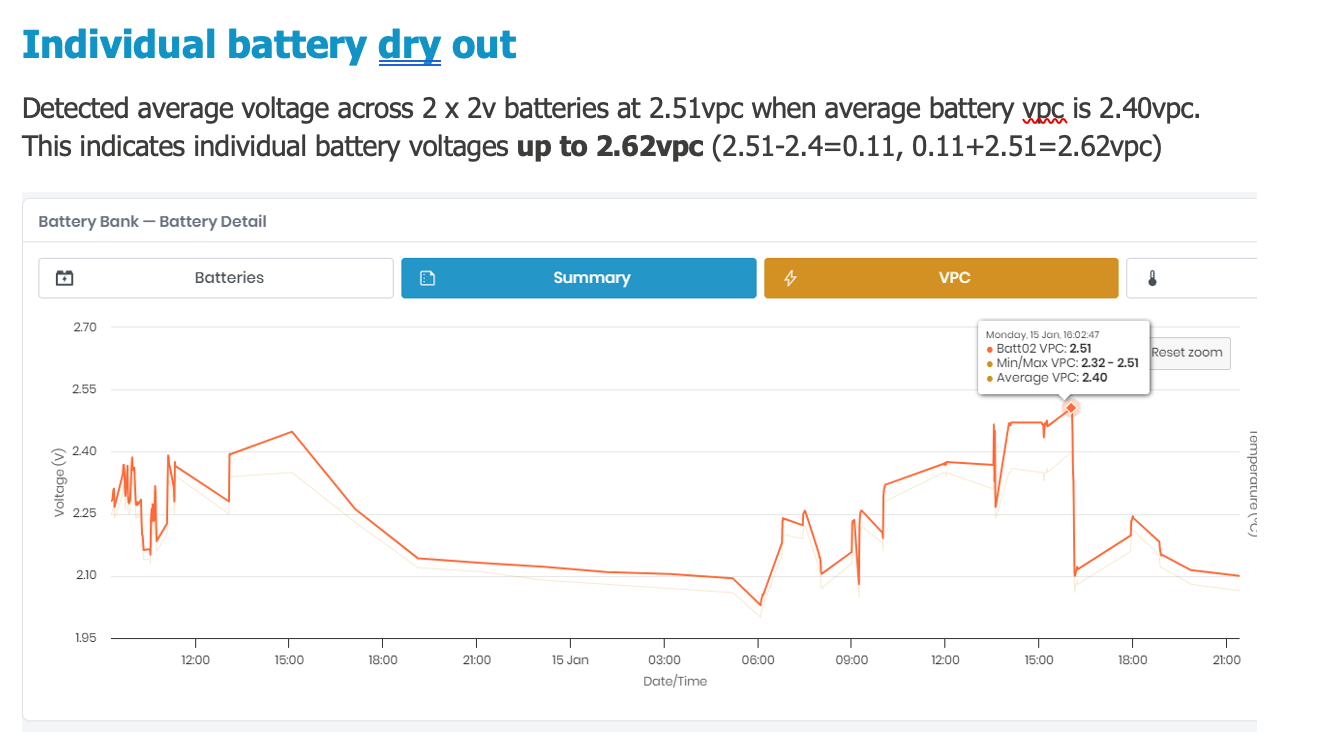Click the Batt02 VPC red legend dot

pyautogui.click(x=990, y=349)
